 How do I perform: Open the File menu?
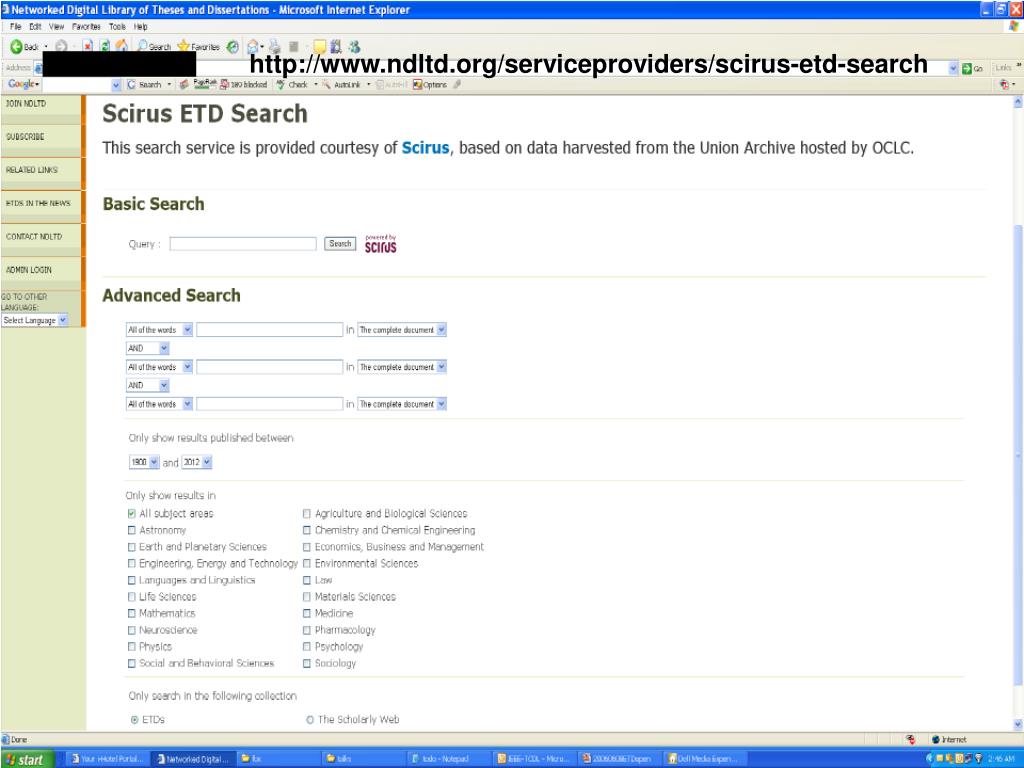[x=16, y=27]
